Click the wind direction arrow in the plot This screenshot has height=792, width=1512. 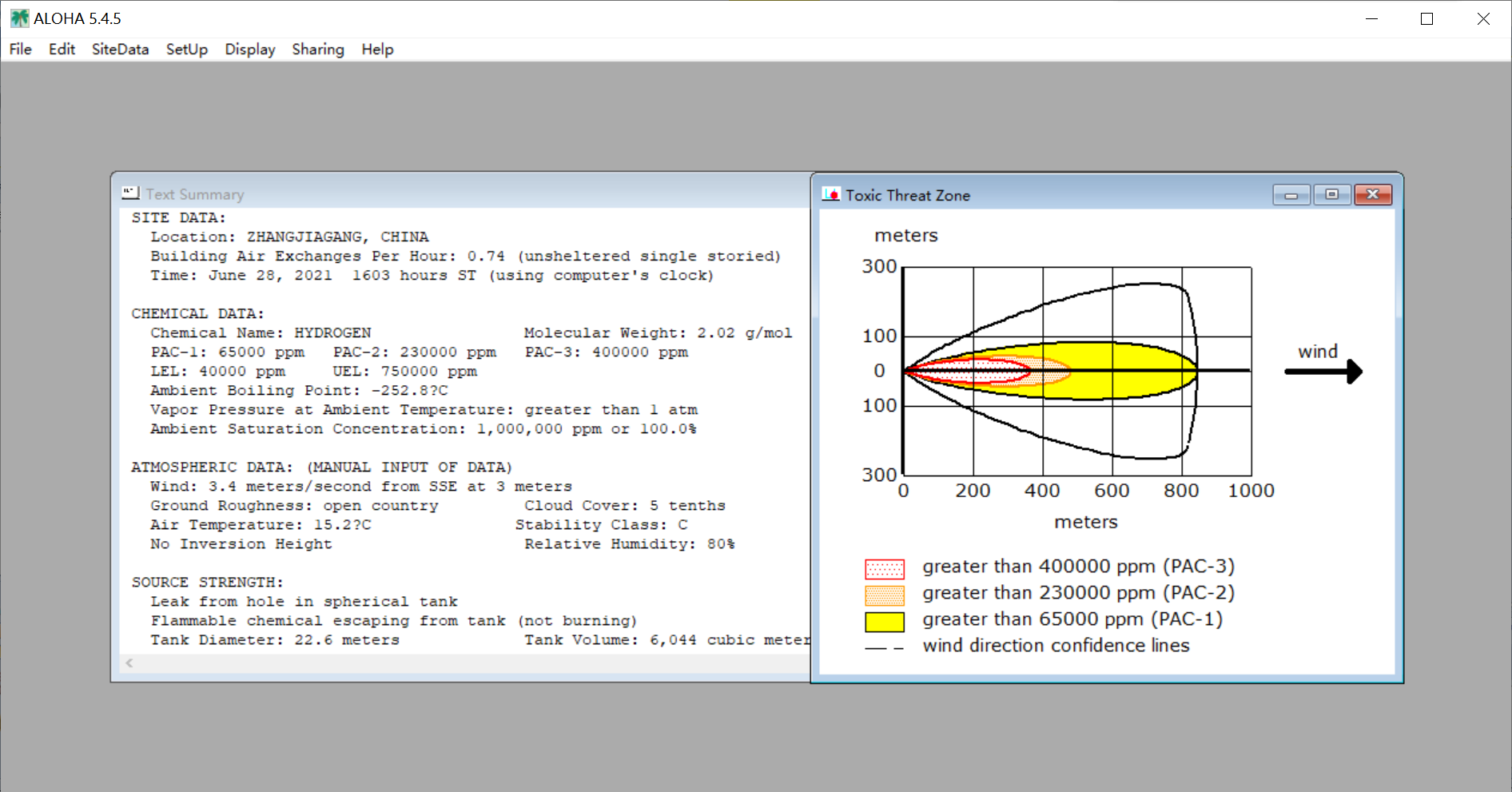pos(1323,372)
